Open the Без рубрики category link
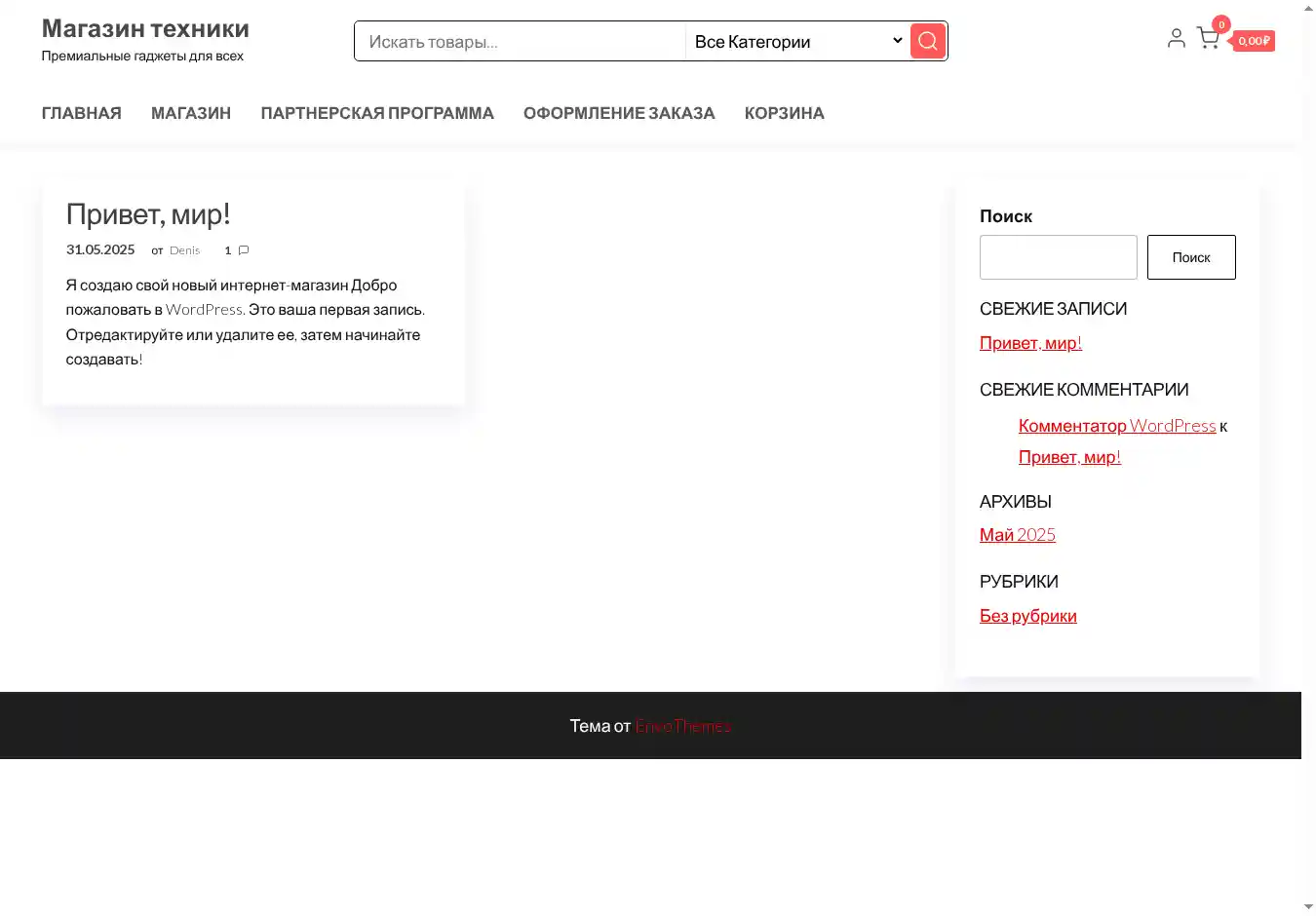 (1027, 616)
